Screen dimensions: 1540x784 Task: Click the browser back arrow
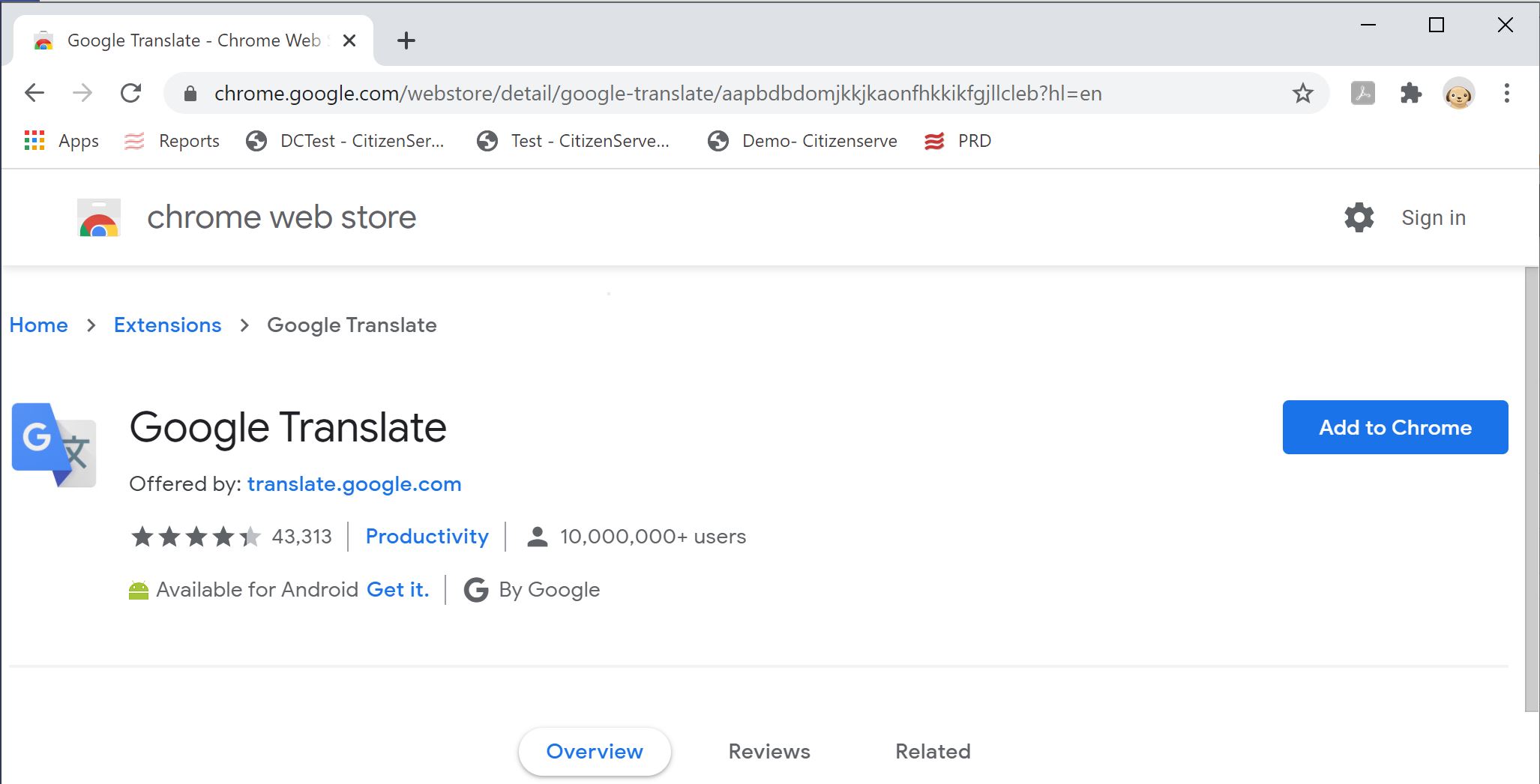tap(34, 93)
